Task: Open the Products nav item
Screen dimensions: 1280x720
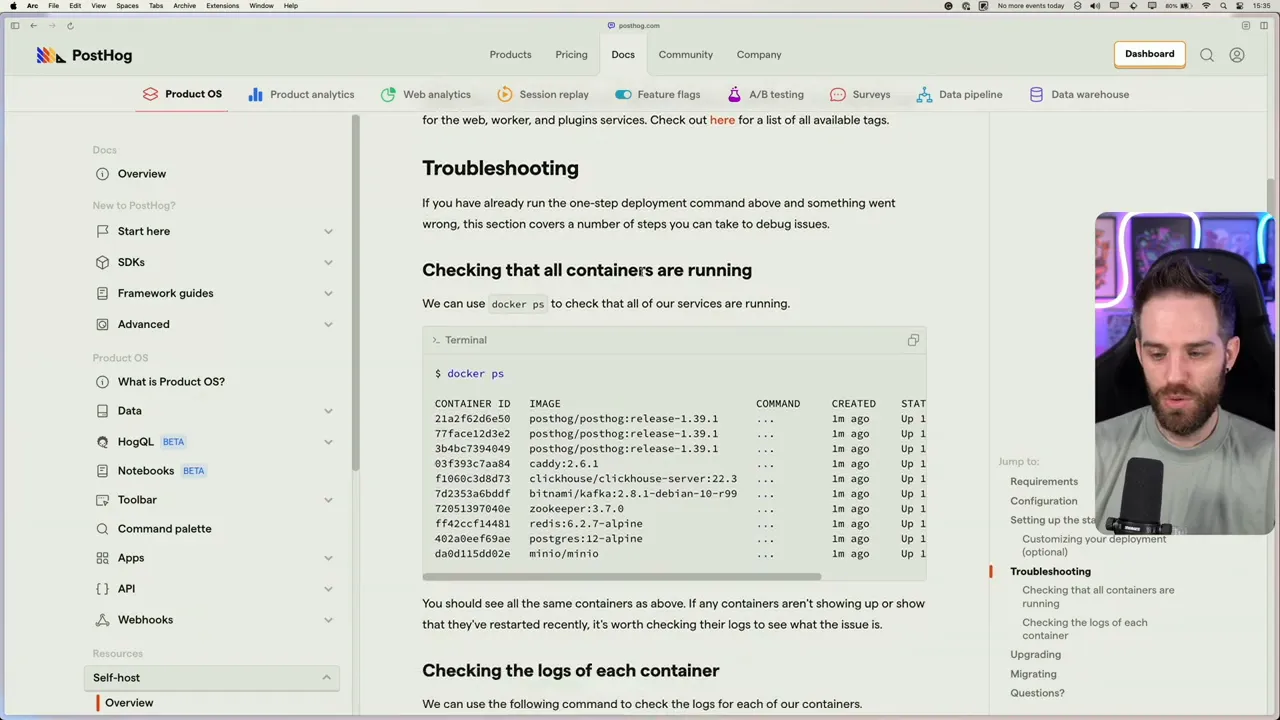Action: [x=510, y=54]
